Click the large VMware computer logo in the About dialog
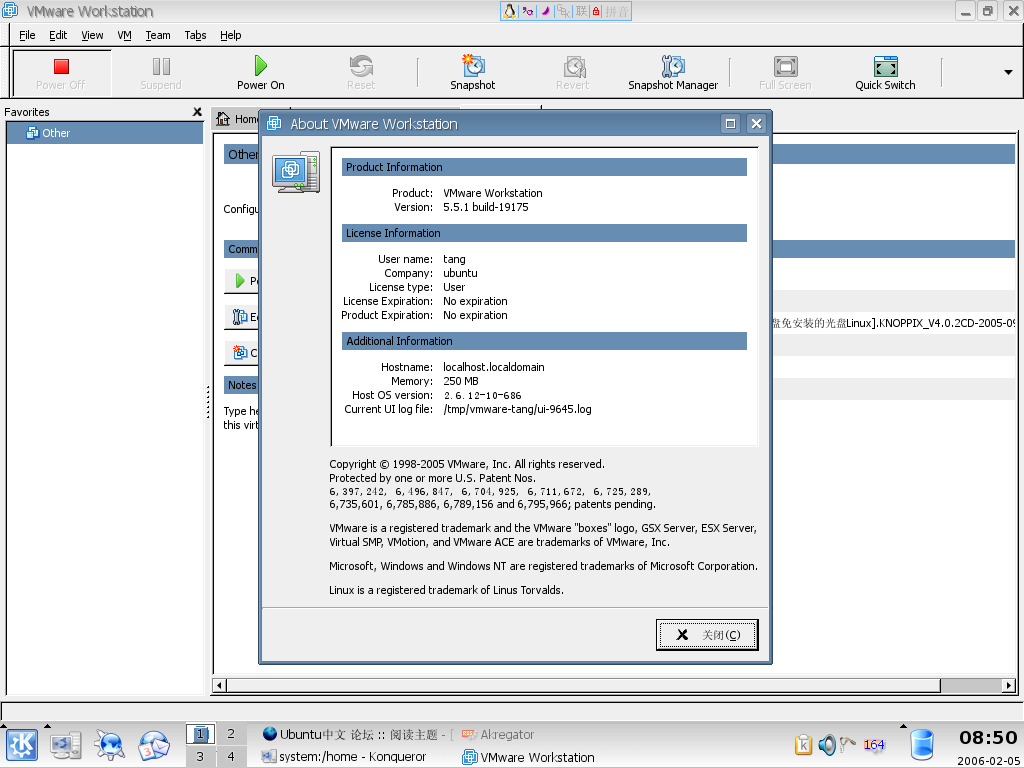This screenshot has width=1024, height=768. point(296,172)
